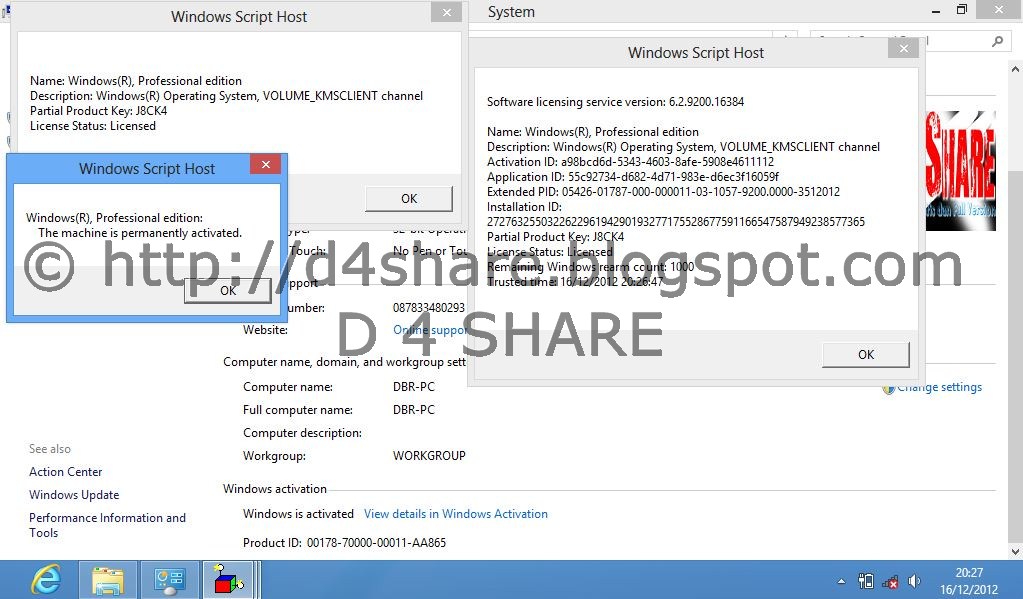Click License Status: Licensed in top-left dialog

(93, 126)
